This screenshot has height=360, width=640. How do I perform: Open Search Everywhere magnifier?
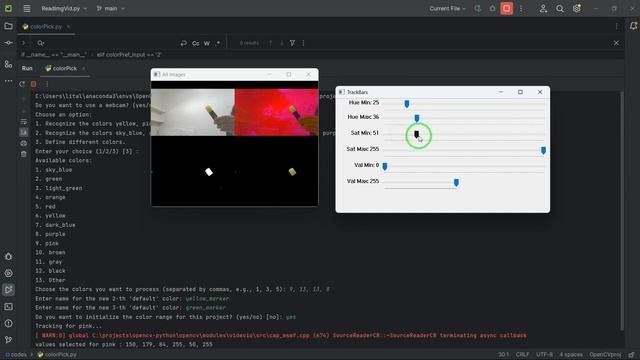560,8
